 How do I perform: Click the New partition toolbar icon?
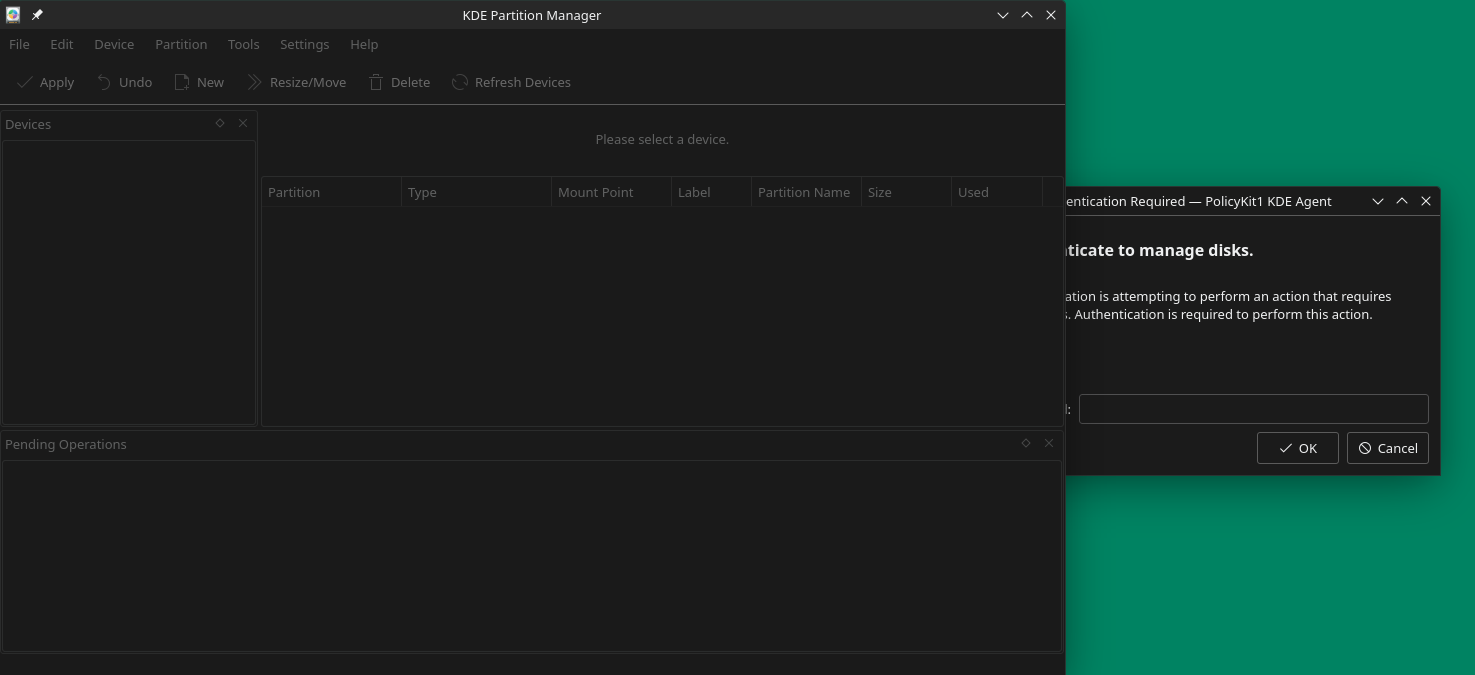tap(182, 82)
